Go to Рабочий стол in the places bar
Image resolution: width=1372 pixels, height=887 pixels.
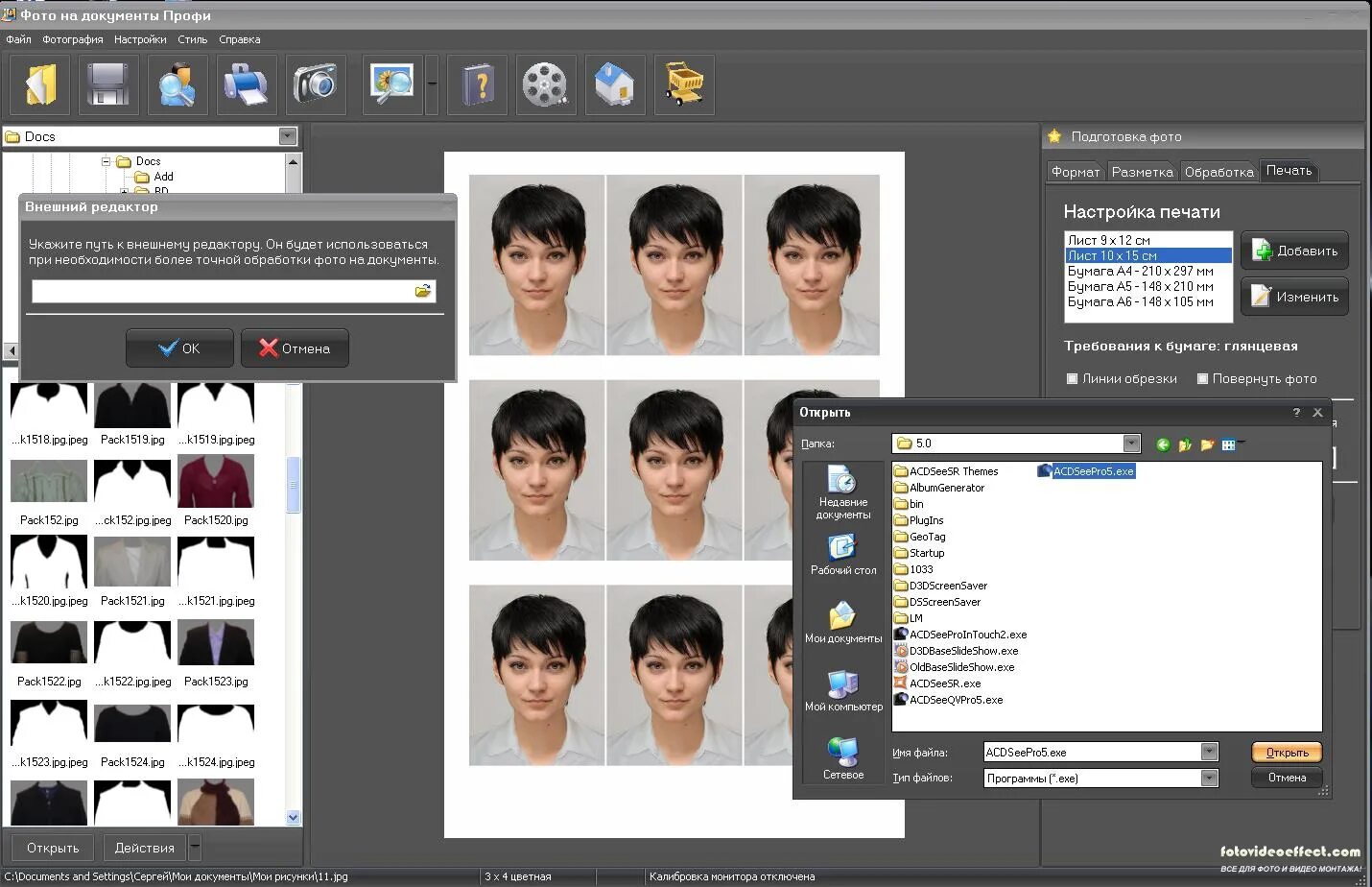[x=843, y=555]
